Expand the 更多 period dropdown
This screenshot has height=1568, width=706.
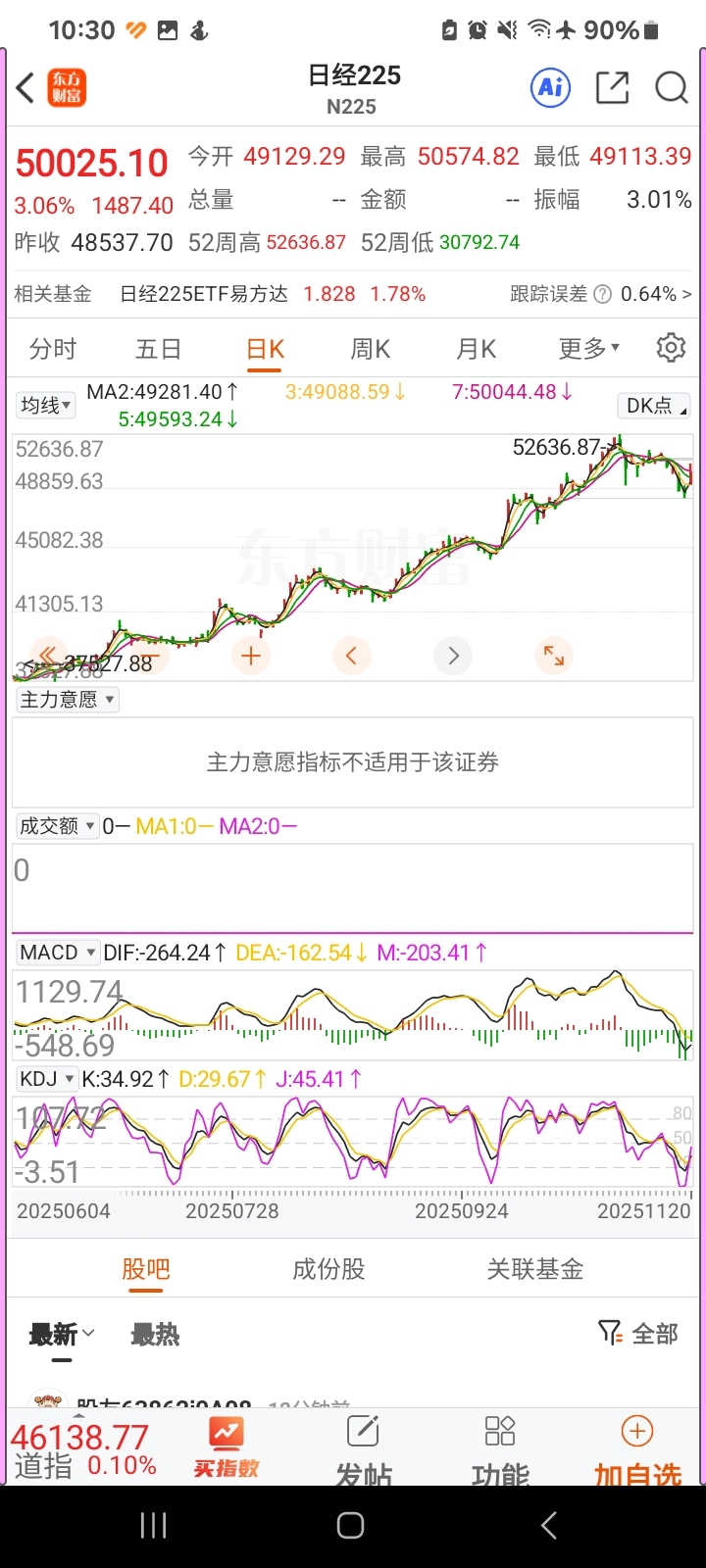tap(588, 349)
